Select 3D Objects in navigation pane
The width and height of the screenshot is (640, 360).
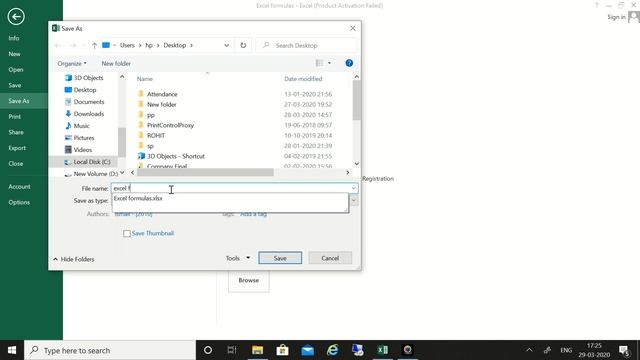coord(84,78)
